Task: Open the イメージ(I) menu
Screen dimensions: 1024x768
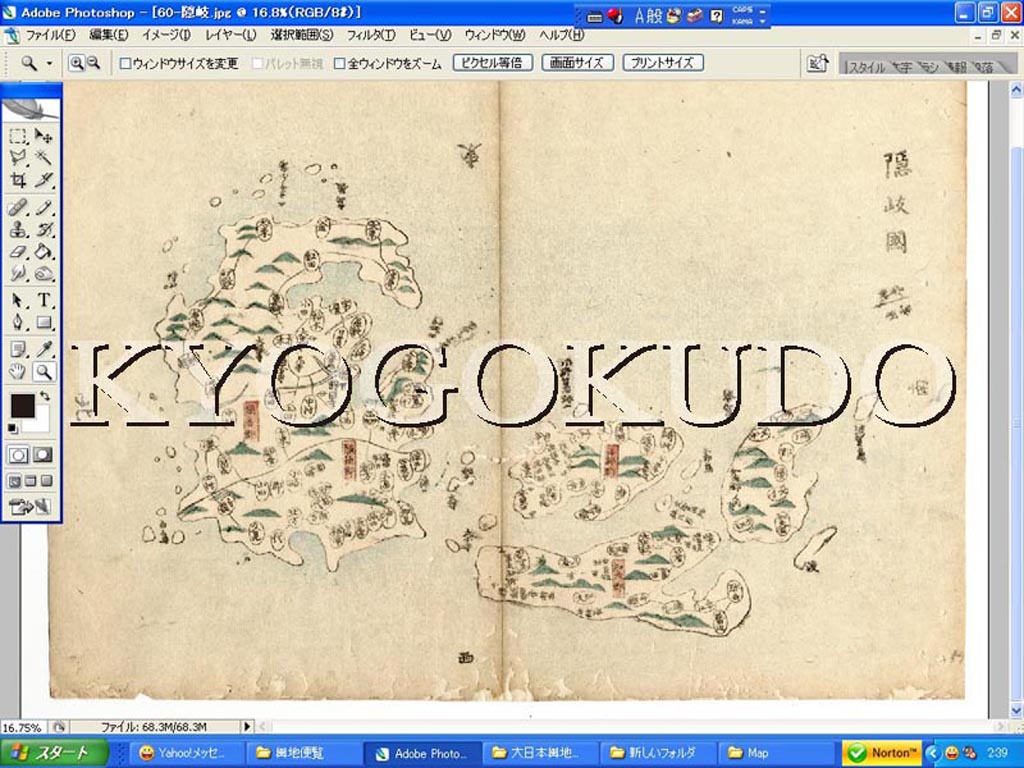Action: pyautogui.click(x=166, y=35)
